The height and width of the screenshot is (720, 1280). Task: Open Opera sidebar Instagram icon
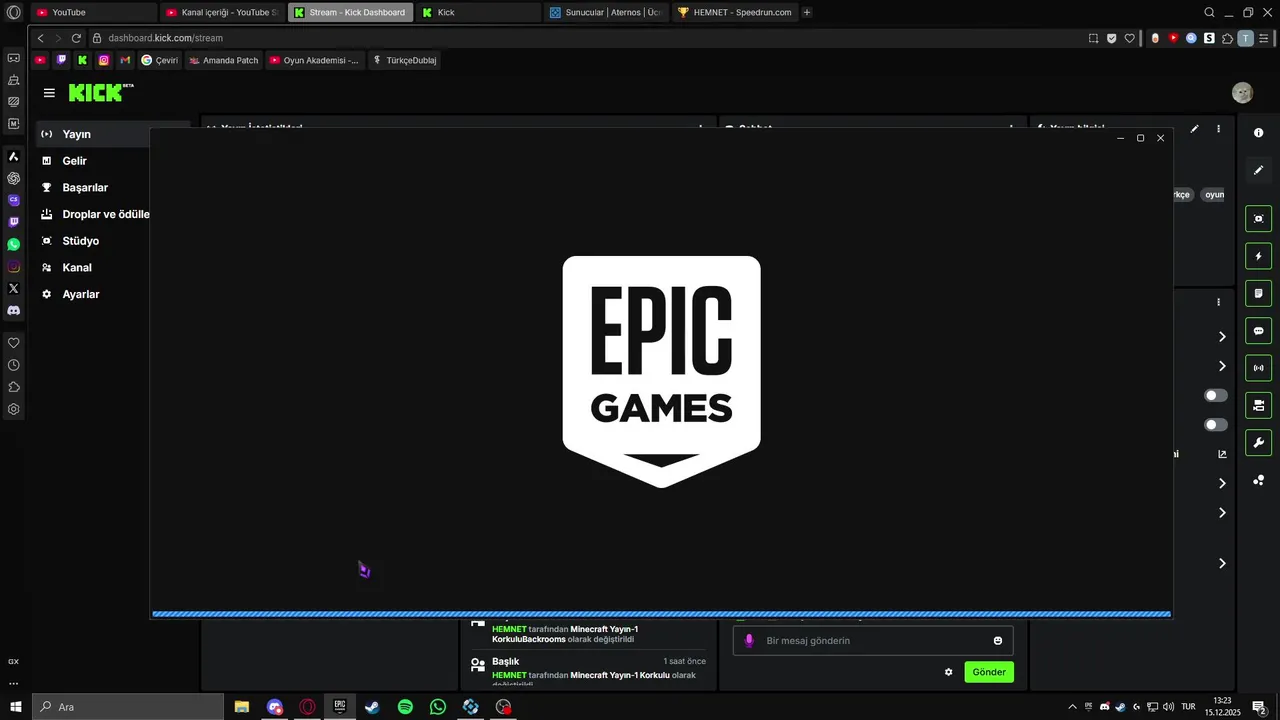coord(13,267)
